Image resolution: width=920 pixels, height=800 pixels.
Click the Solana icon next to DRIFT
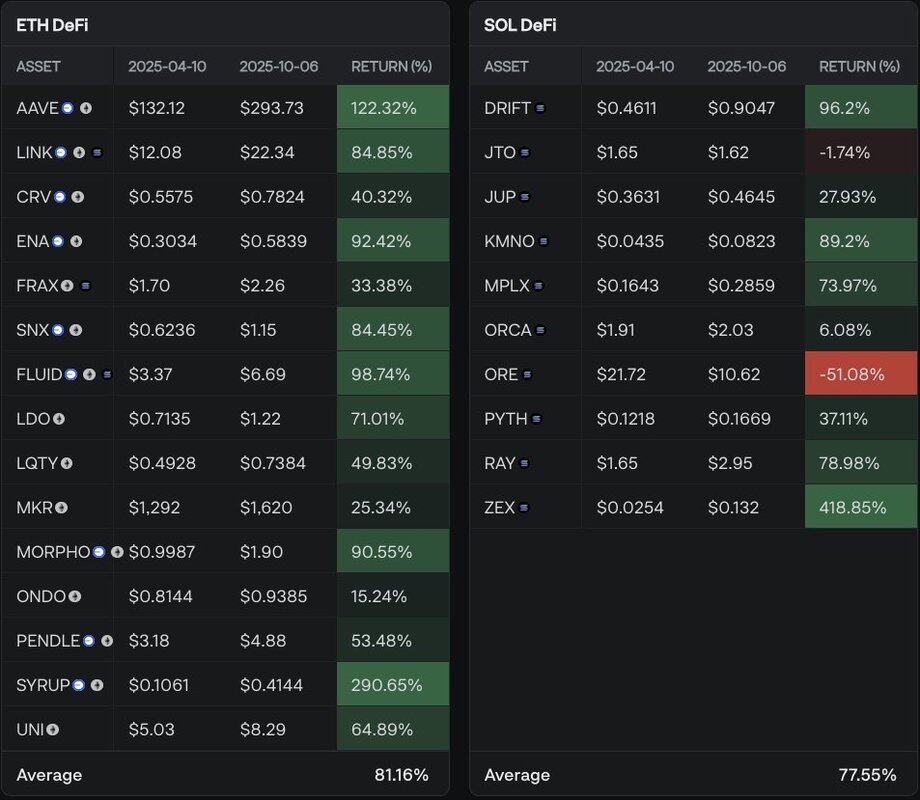[541, 108]
